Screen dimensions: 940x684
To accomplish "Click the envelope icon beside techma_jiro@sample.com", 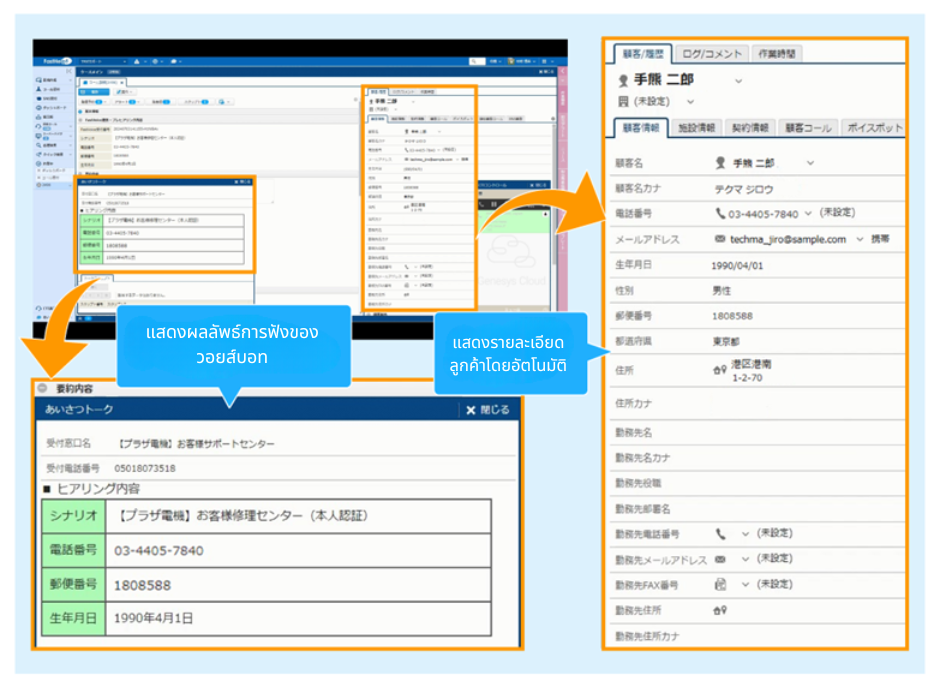I will click(x=720, y=240).
